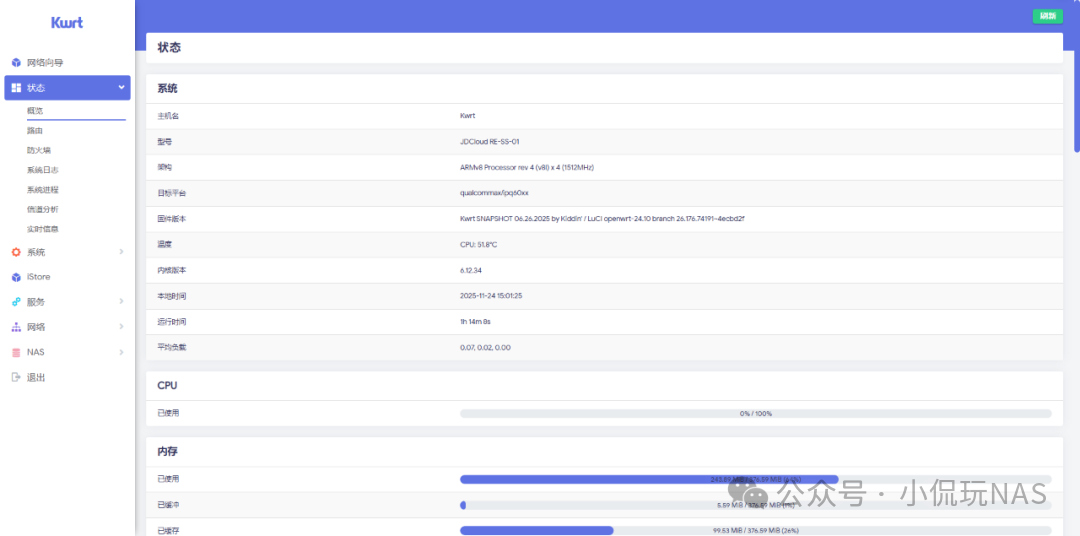Viewport: 1080px width, 536px height.
Task: Click the model value JDCloud RE-SS-01
Action: tap(489, 141)
